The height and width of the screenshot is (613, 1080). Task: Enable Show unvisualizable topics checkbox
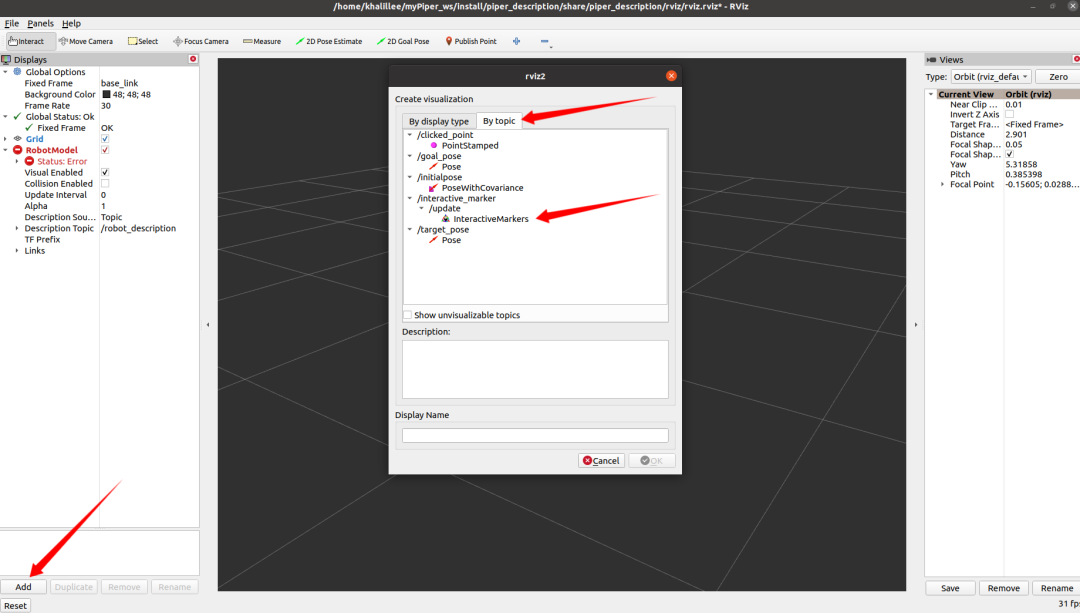(408, 315)
